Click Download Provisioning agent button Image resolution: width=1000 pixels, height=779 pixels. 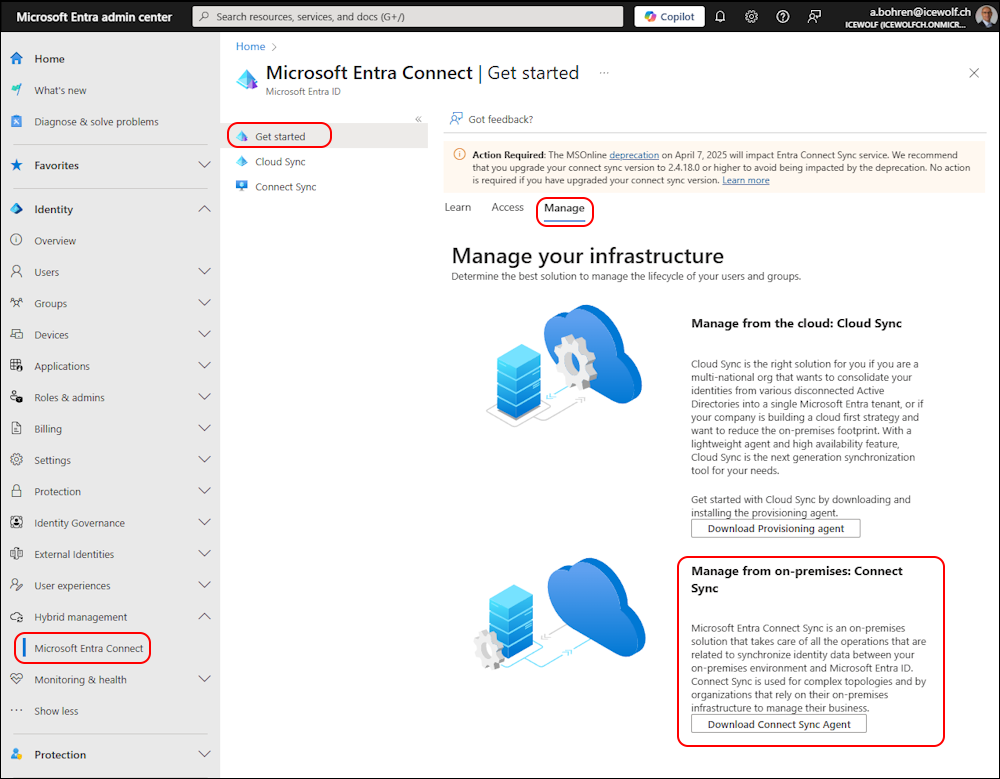776,528
